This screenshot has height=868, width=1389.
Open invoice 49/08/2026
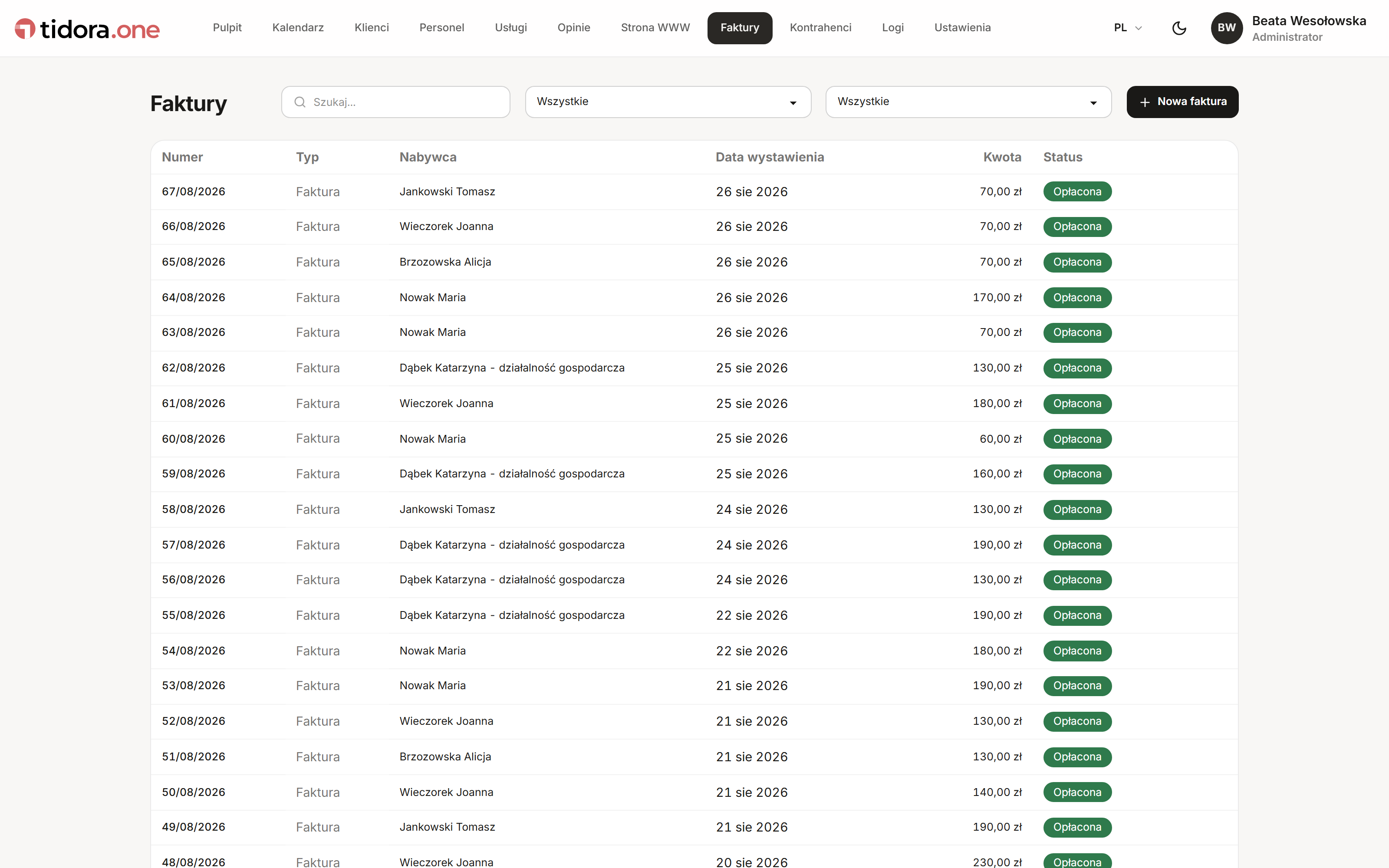[694, 827]
